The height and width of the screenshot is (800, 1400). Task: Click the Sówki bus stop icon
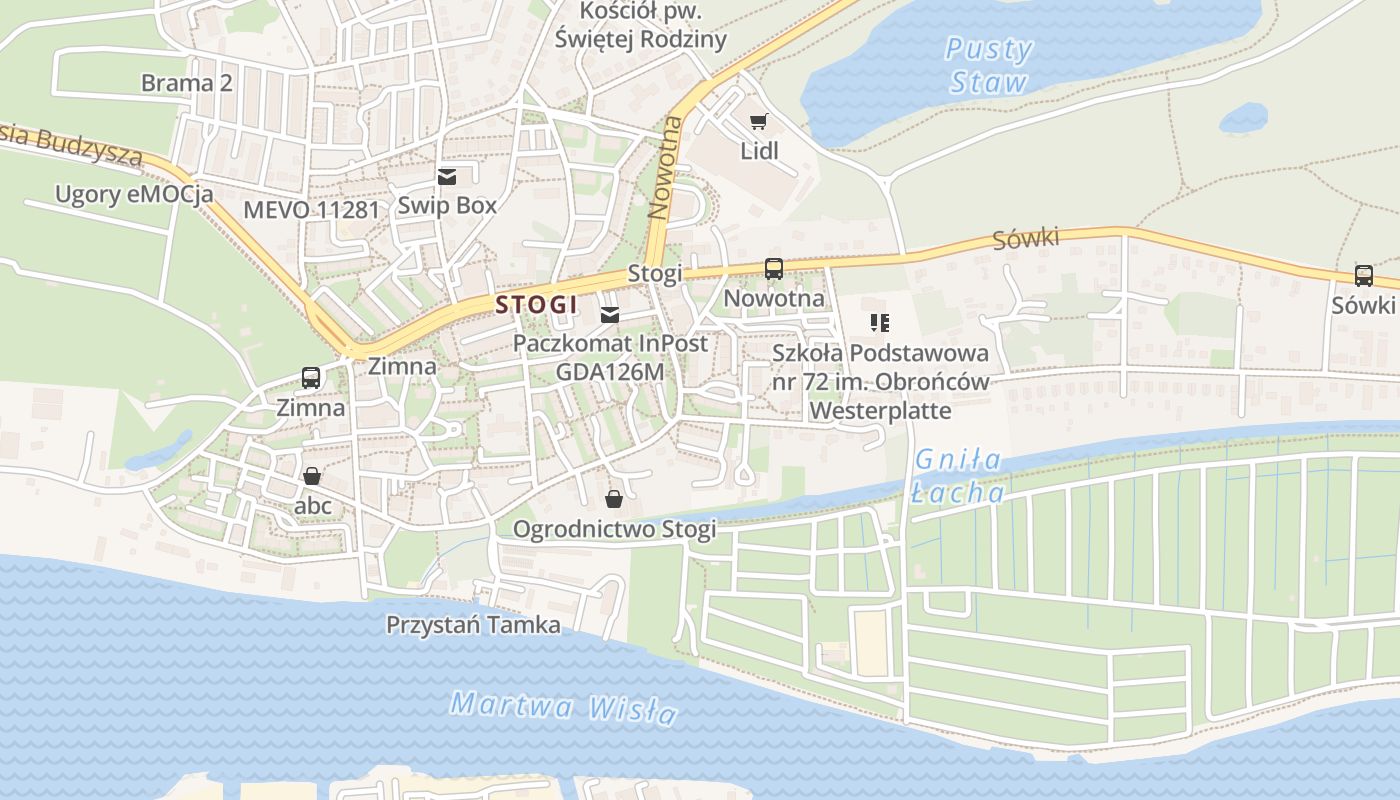pos(1364,276)
